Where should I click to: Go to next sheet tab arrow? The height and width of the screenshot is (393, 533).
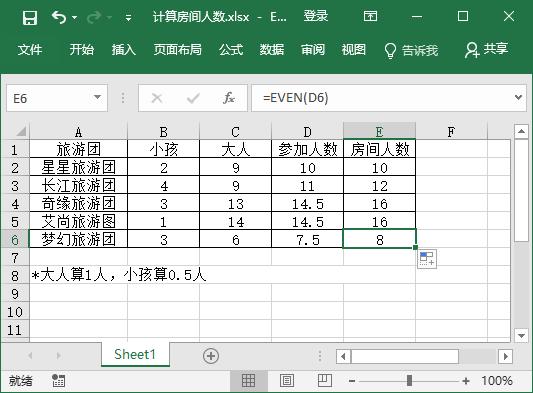pos(59,356)
